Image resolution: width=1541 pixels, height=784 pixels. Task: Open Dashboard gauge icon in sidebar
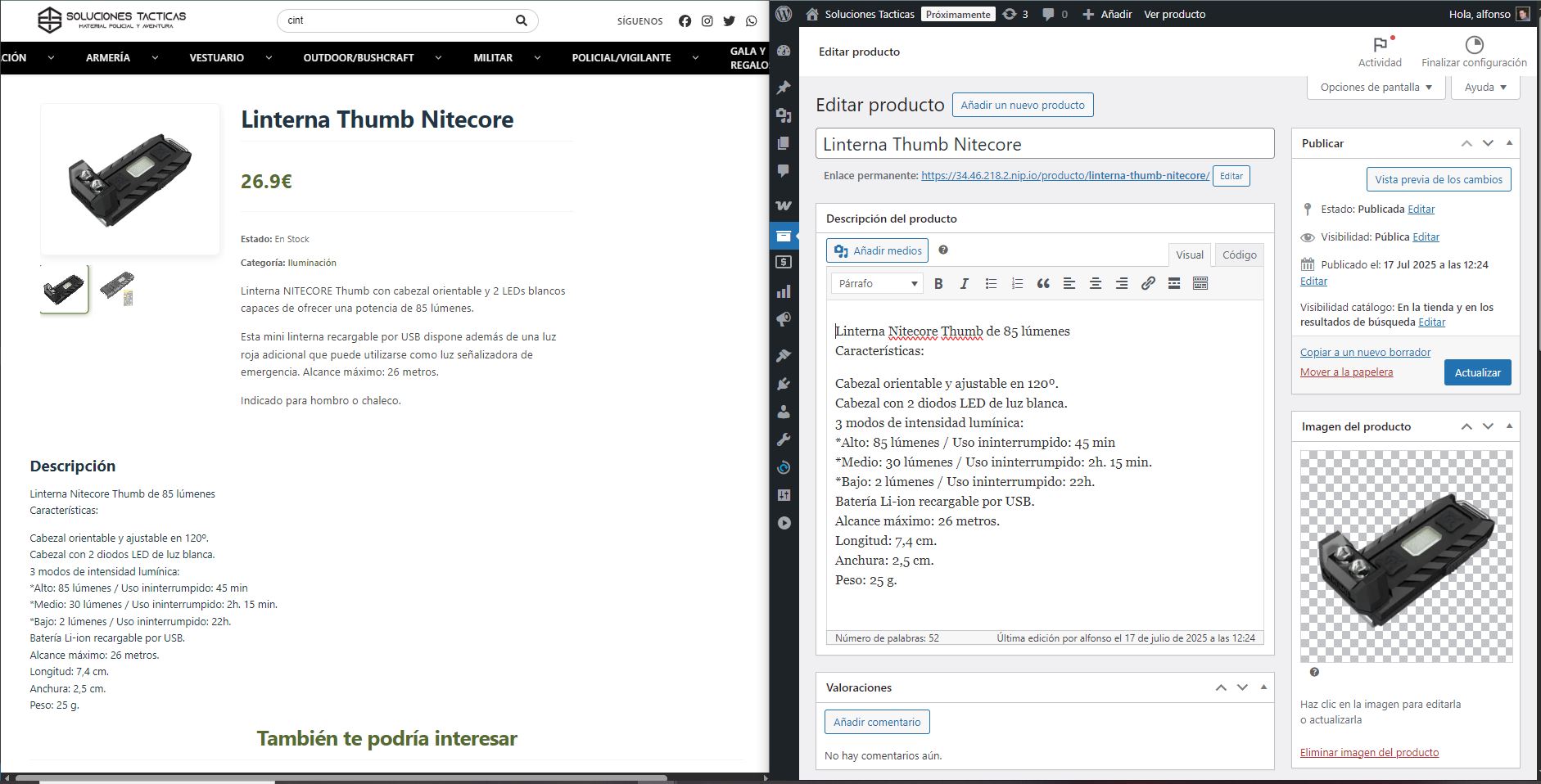[784, 51]
